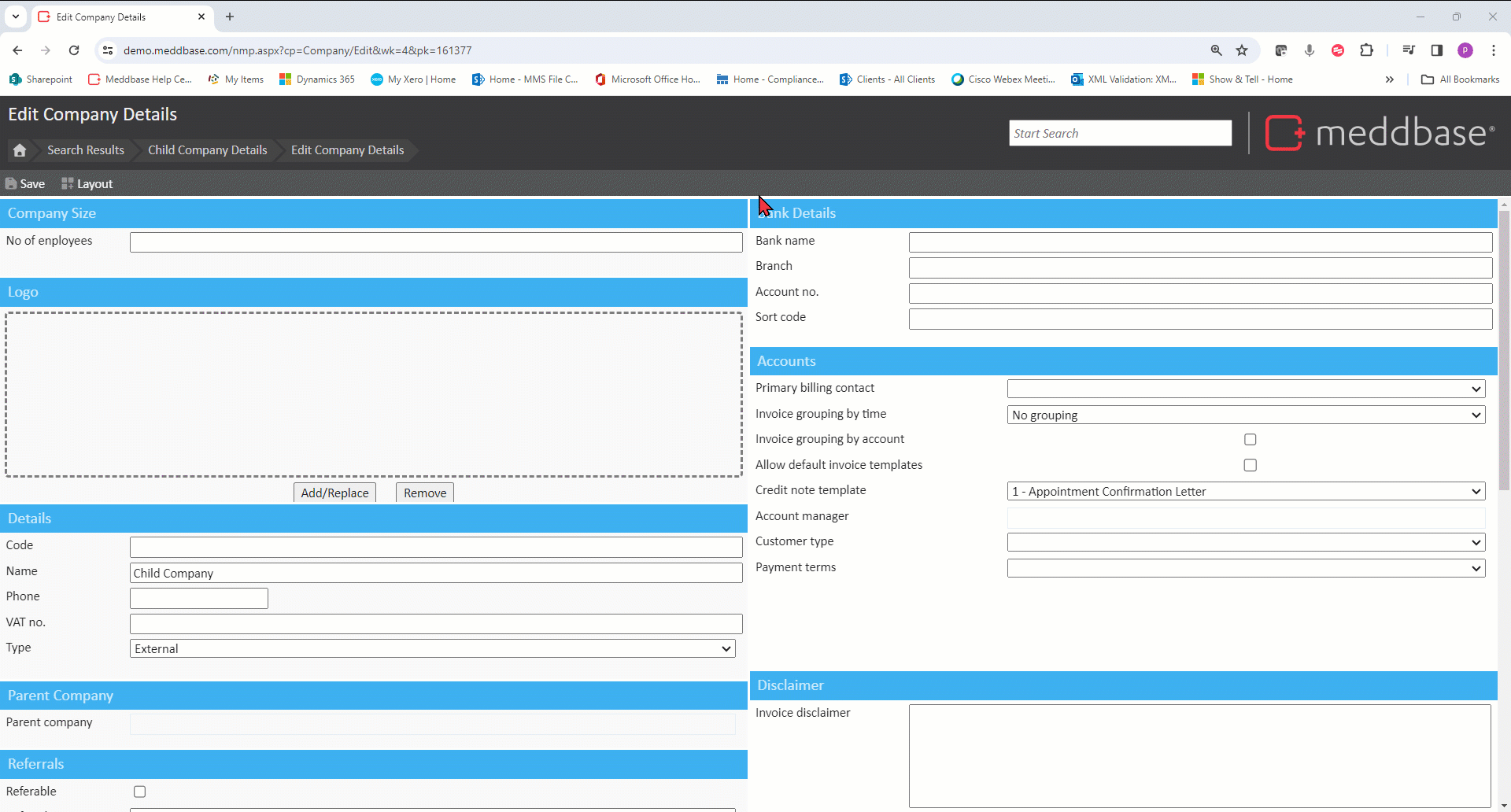Click the Remove logo button

click(425, 493)
